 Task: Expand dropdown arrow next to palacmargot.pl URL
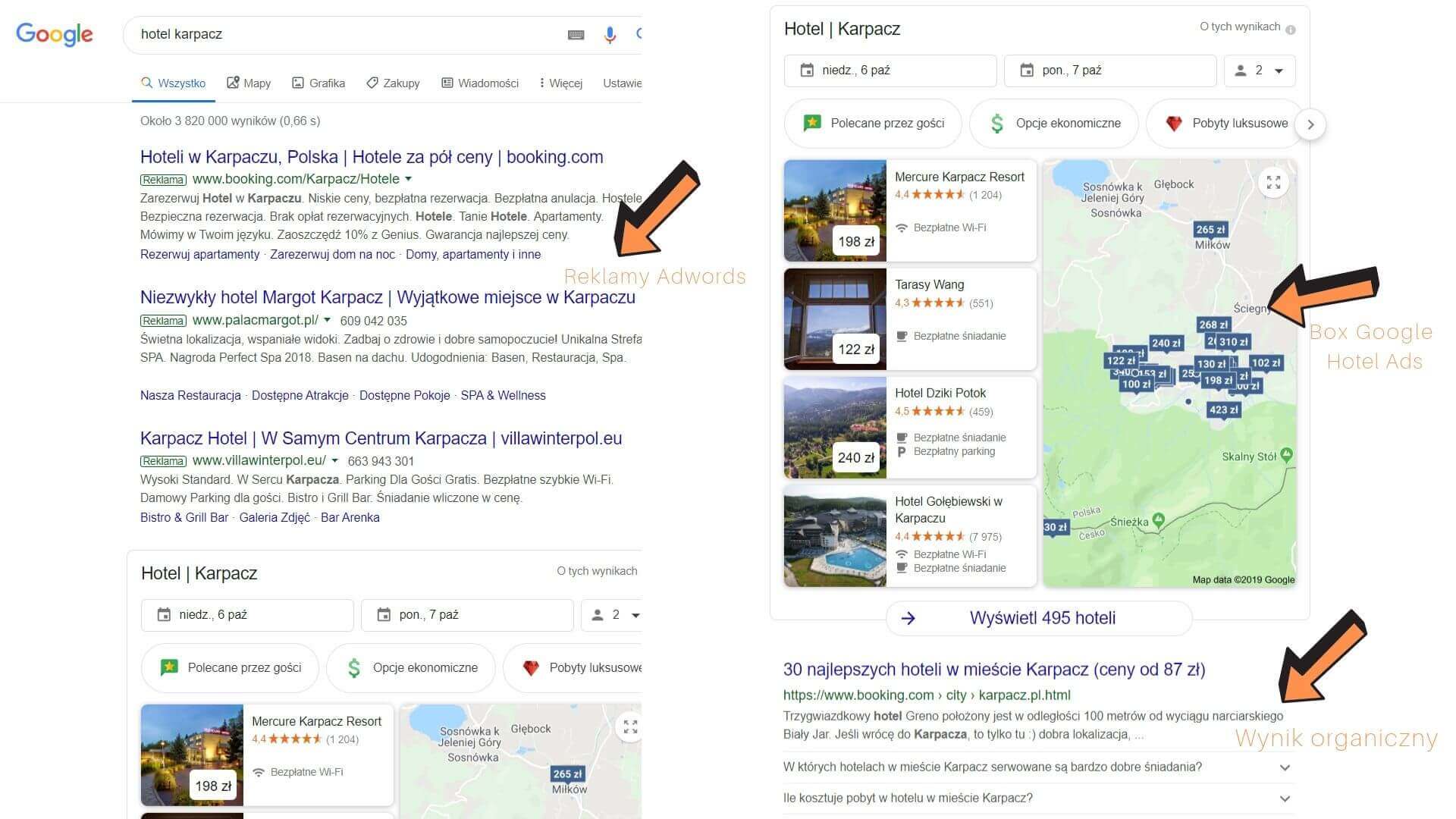[x=328, y=320]
